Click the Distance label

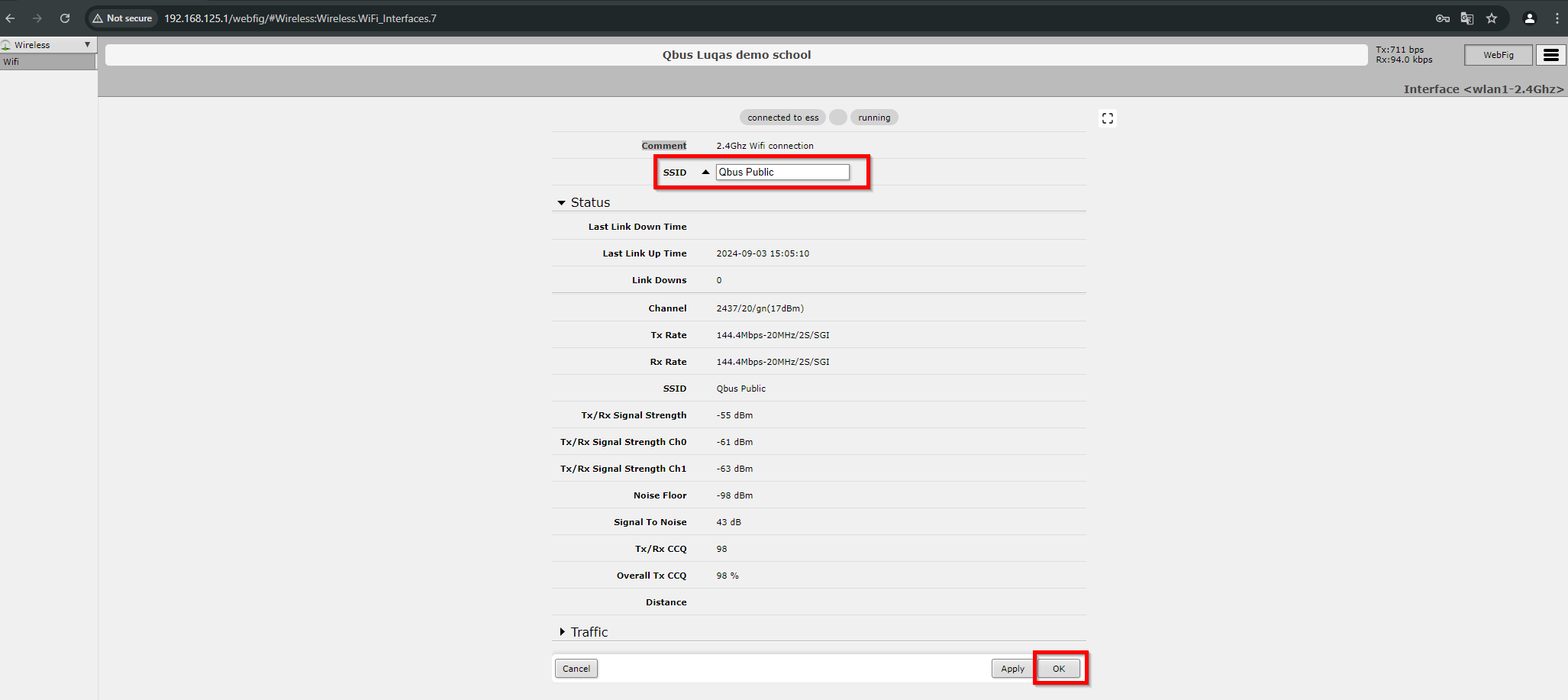coord(666,602)
